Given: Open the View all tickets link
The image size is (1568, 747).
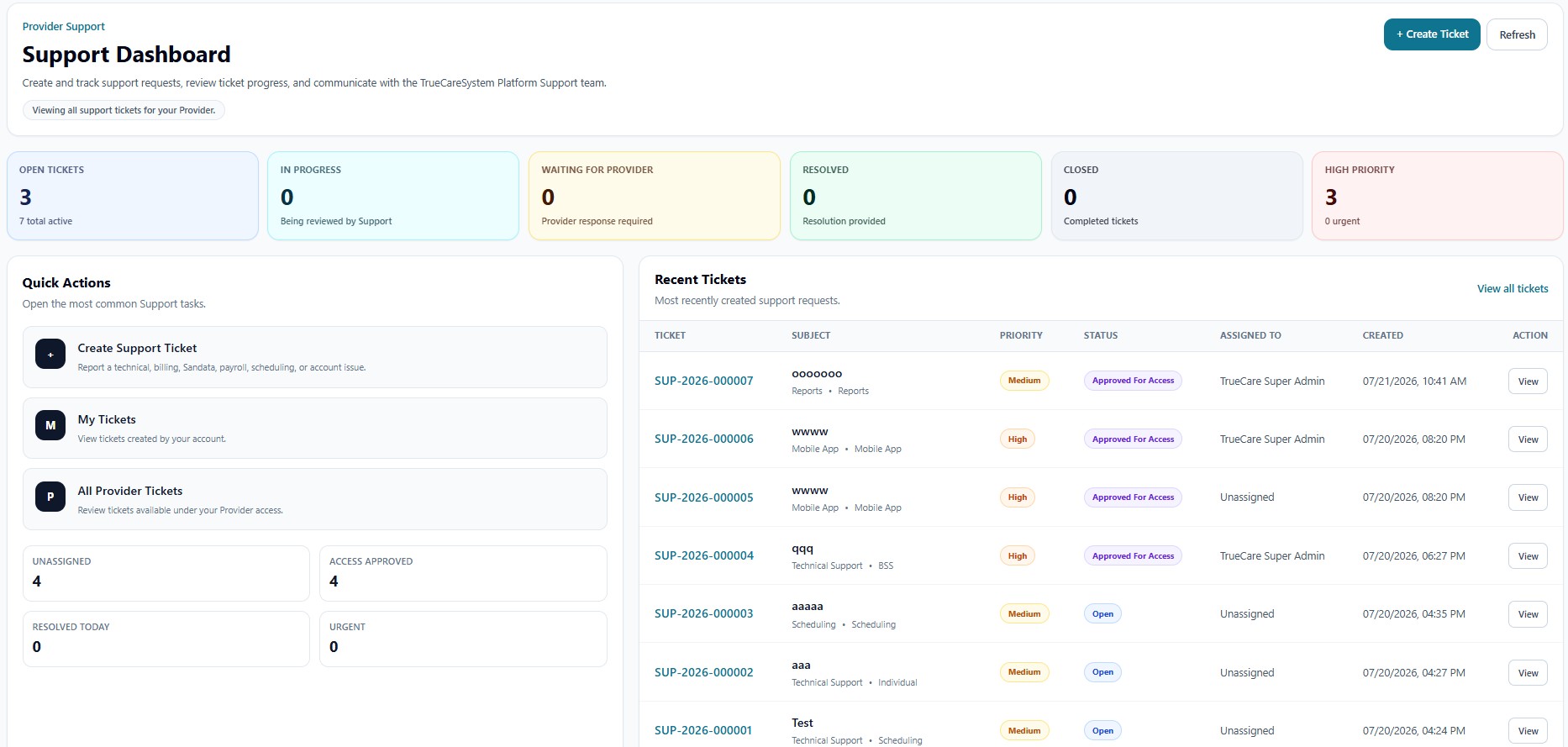Looking at the screenshot, I should 1513,288.
